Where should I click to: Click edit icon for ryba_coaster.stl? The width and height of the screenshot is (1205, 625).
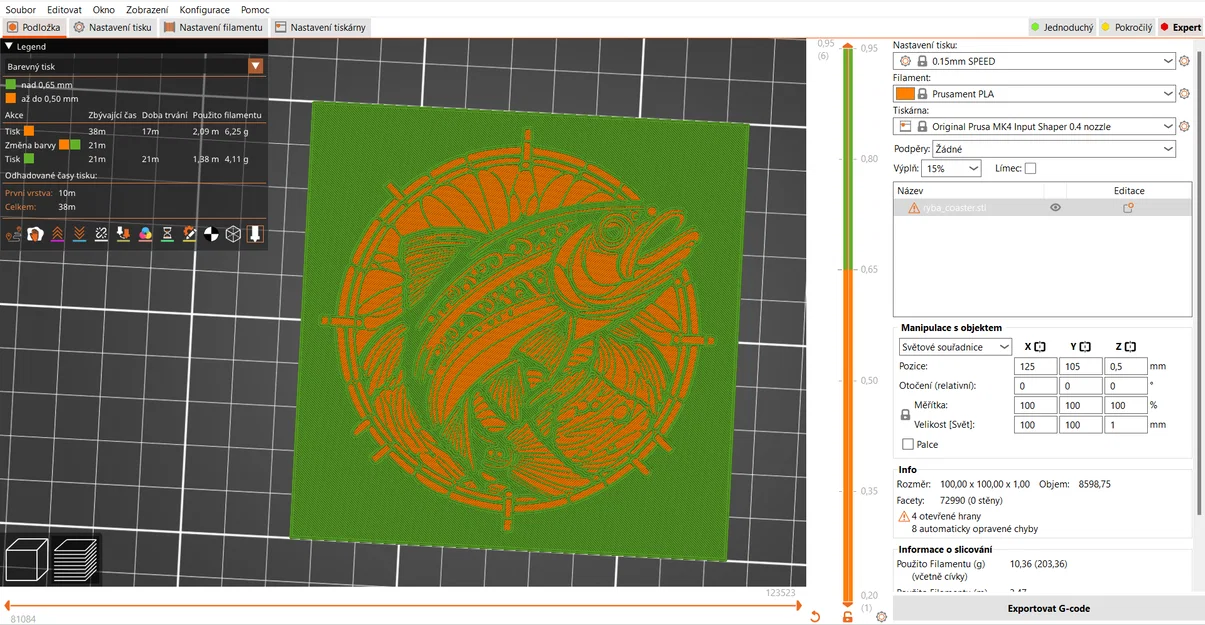point(1129,208)
